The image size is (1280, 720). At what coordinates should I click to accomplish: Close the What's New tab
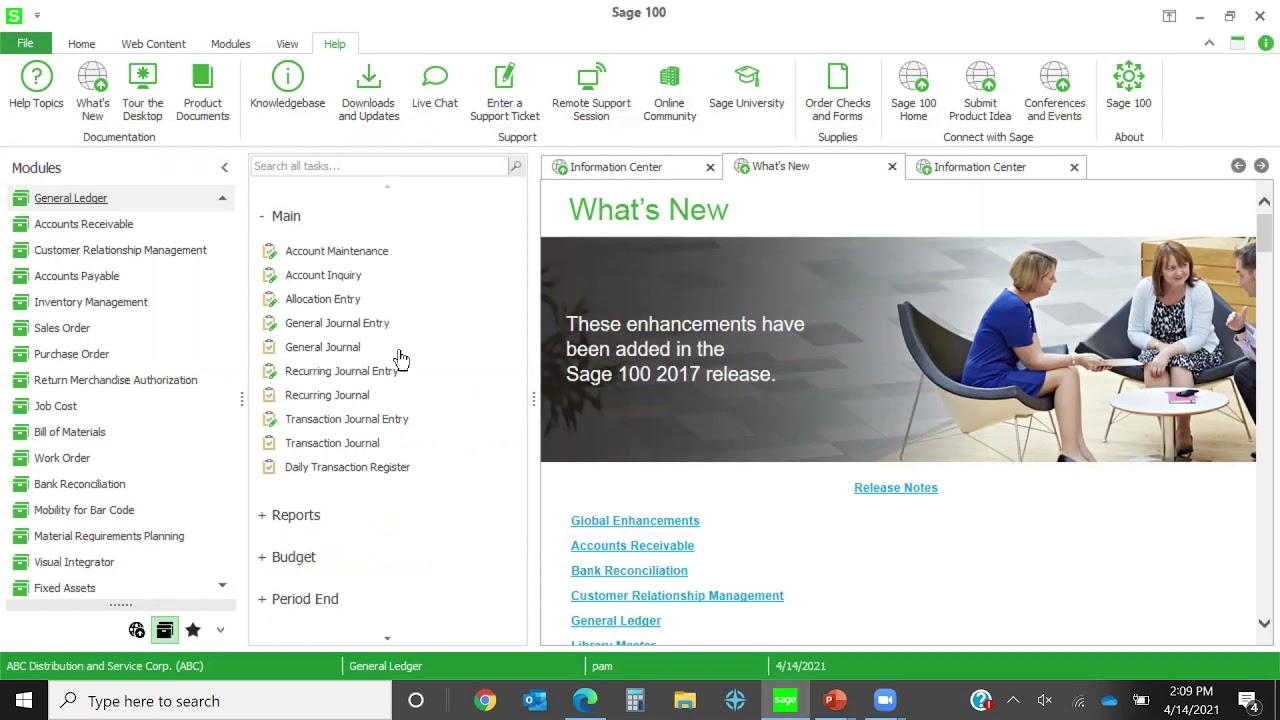(892, 167)
